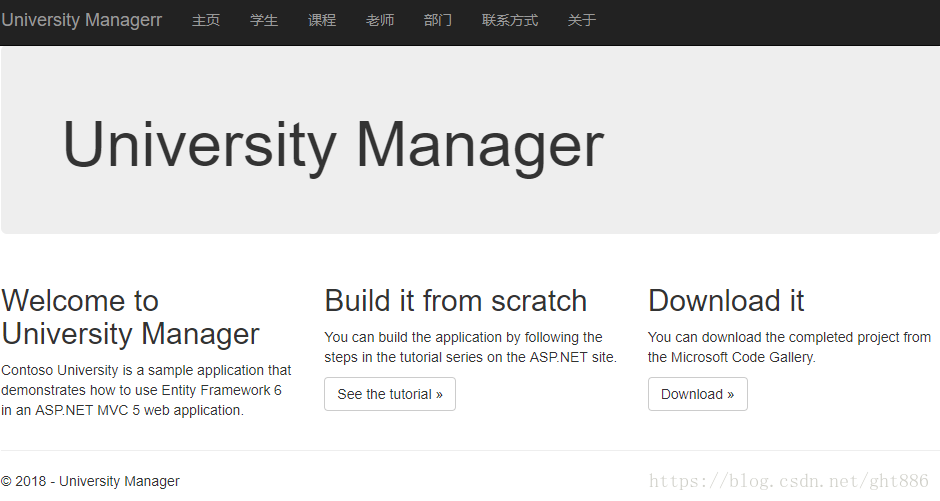
Task: Click the Download it heading
Action: point(726,301)
